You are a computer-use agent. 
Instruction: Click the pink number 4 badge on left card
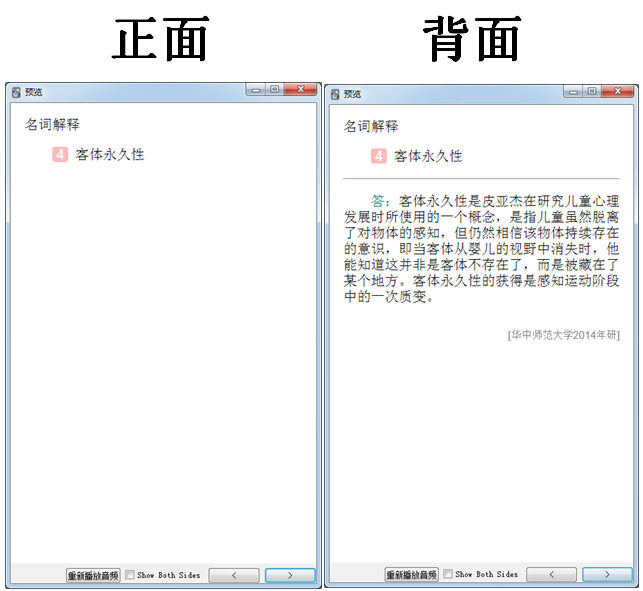point(60,155)
